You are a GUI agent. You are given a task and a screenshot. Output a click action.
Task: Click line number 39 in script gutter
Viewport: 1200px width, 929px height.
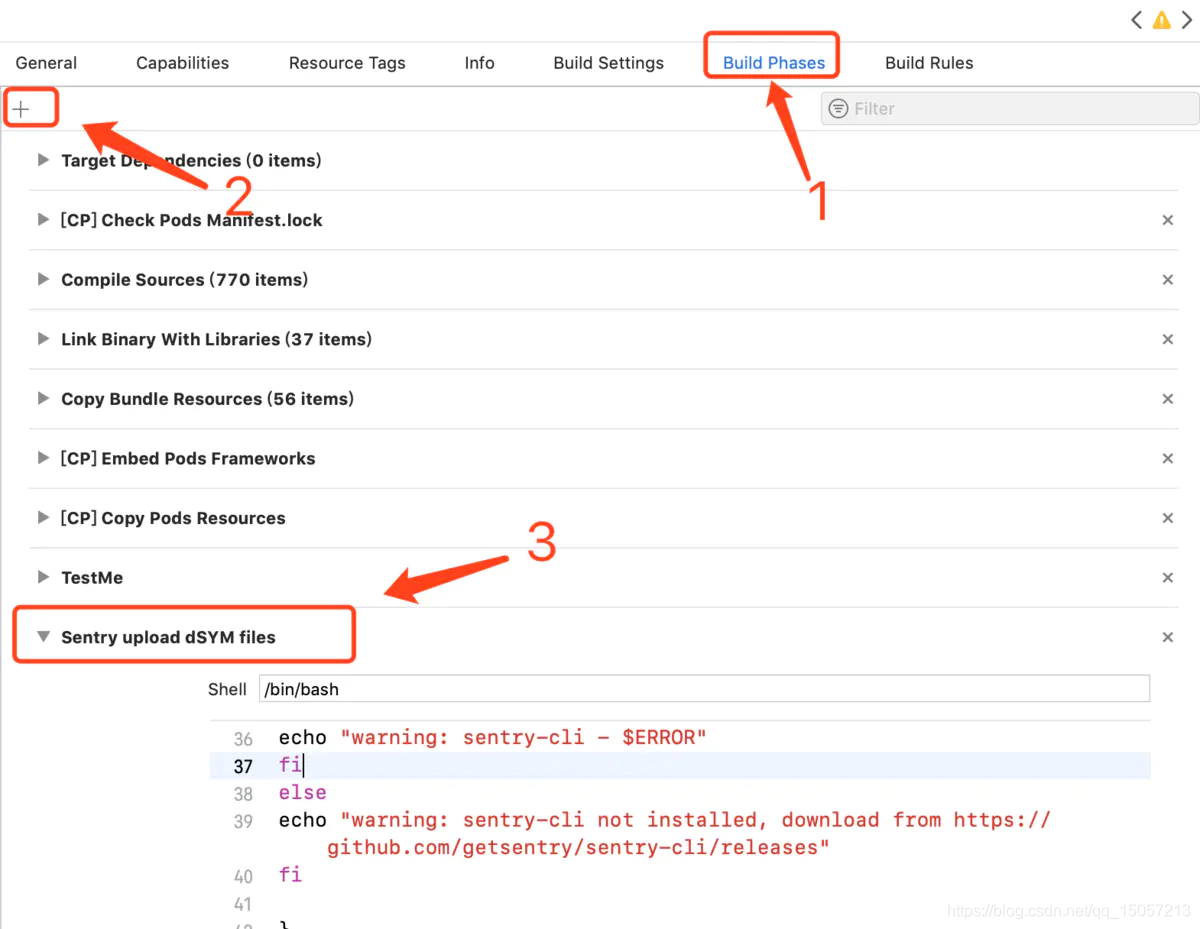tap(243, 822)
